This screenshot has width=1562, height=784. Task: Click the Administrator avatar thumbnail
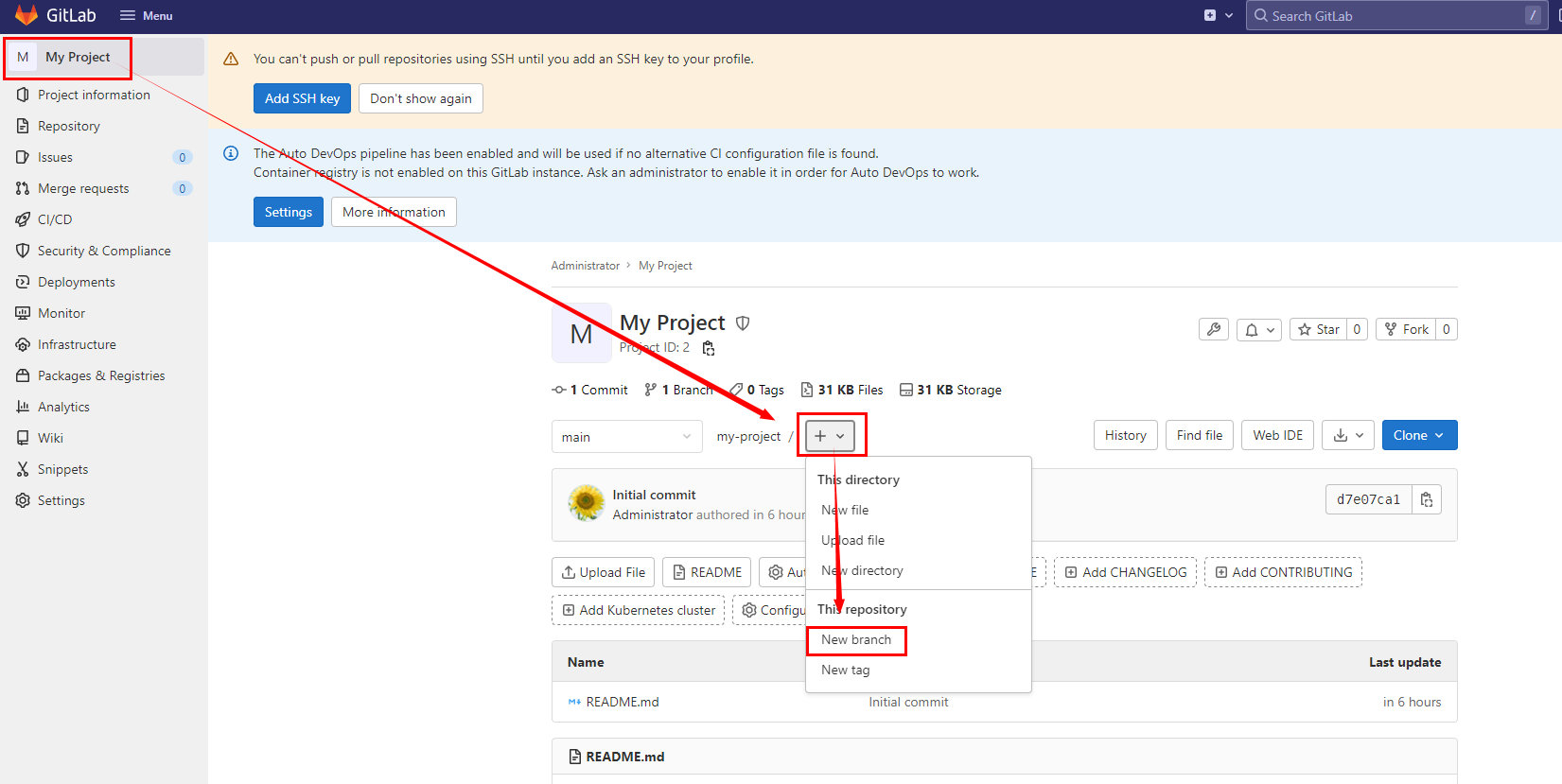point(587,503)
